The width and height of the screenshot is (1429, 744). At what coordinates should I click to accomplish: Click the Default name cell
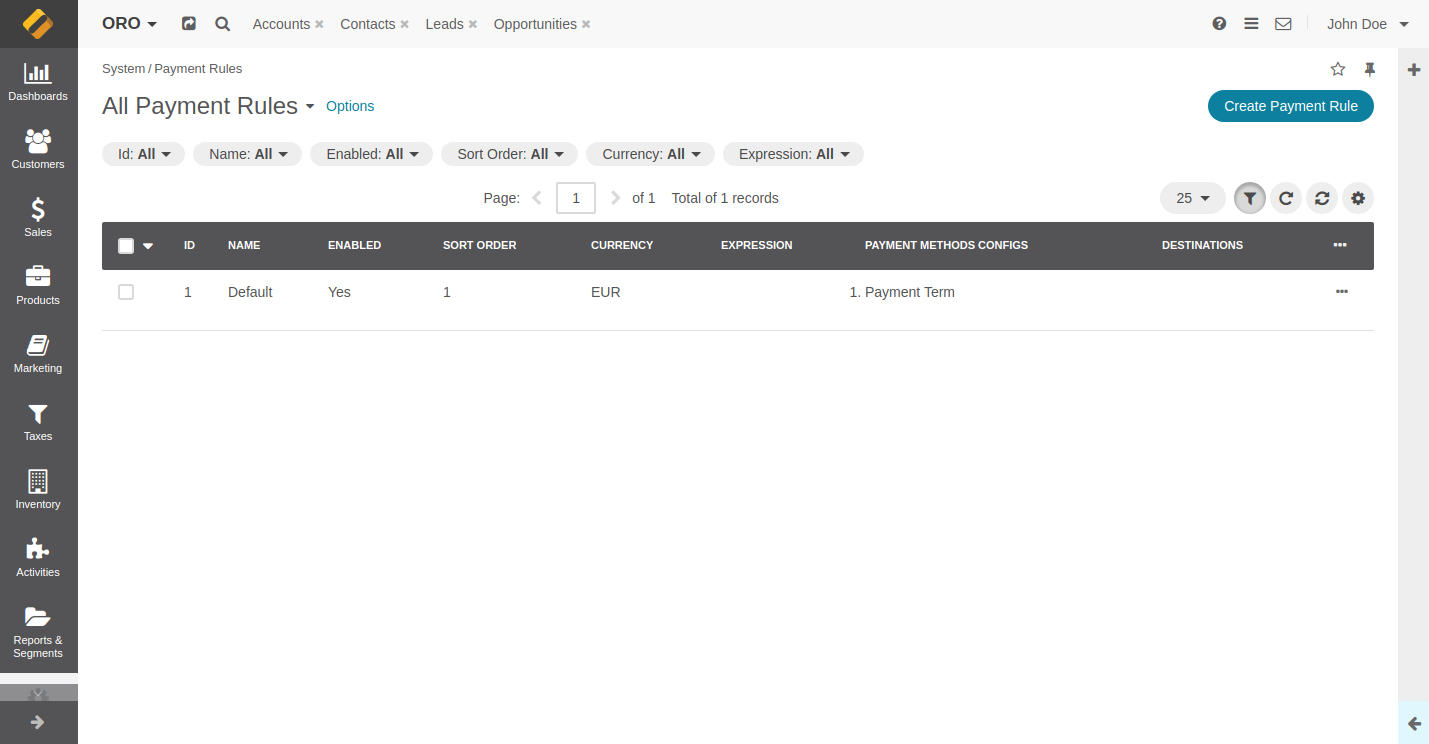coord(250,292)
